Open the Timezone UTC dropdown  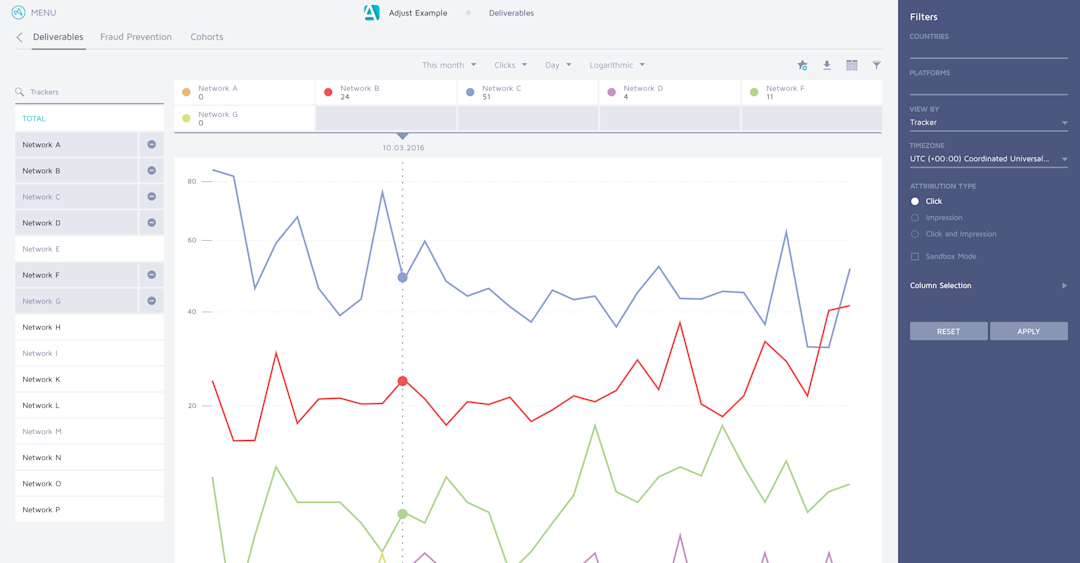[988, 159]
